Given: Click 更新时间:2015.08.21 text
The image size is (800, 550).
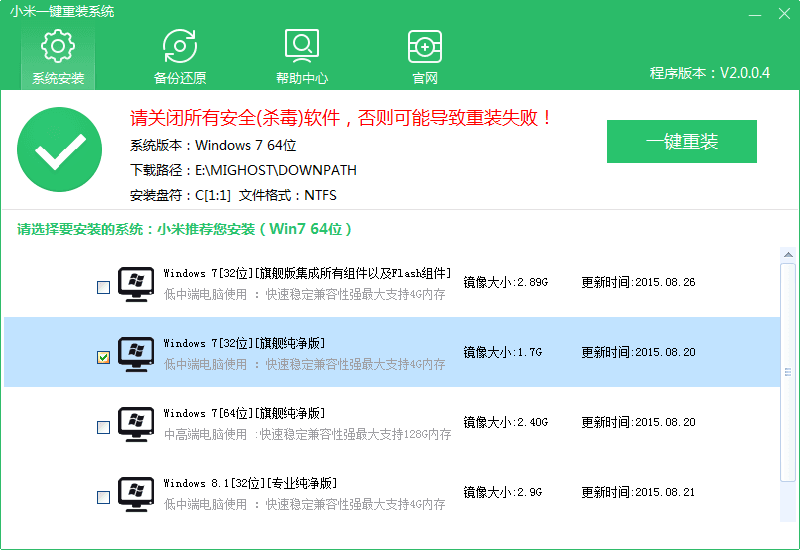Looking at the screenshot, I should (x=638, y=492).
